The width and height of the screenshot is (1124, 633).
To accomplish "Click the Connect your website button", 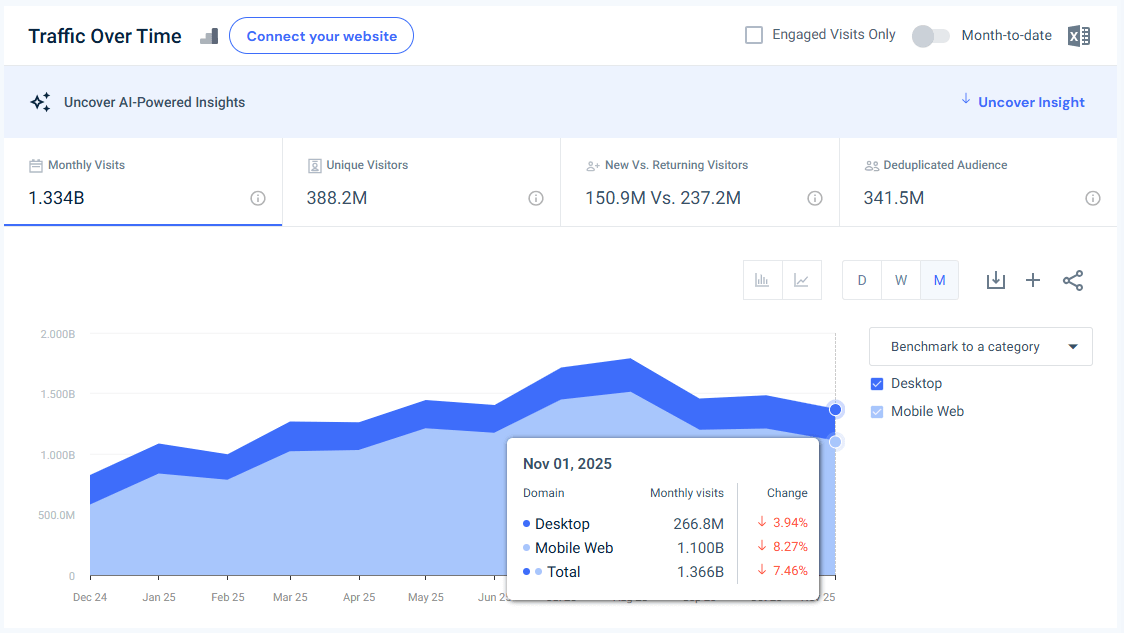I will [321, 35].
